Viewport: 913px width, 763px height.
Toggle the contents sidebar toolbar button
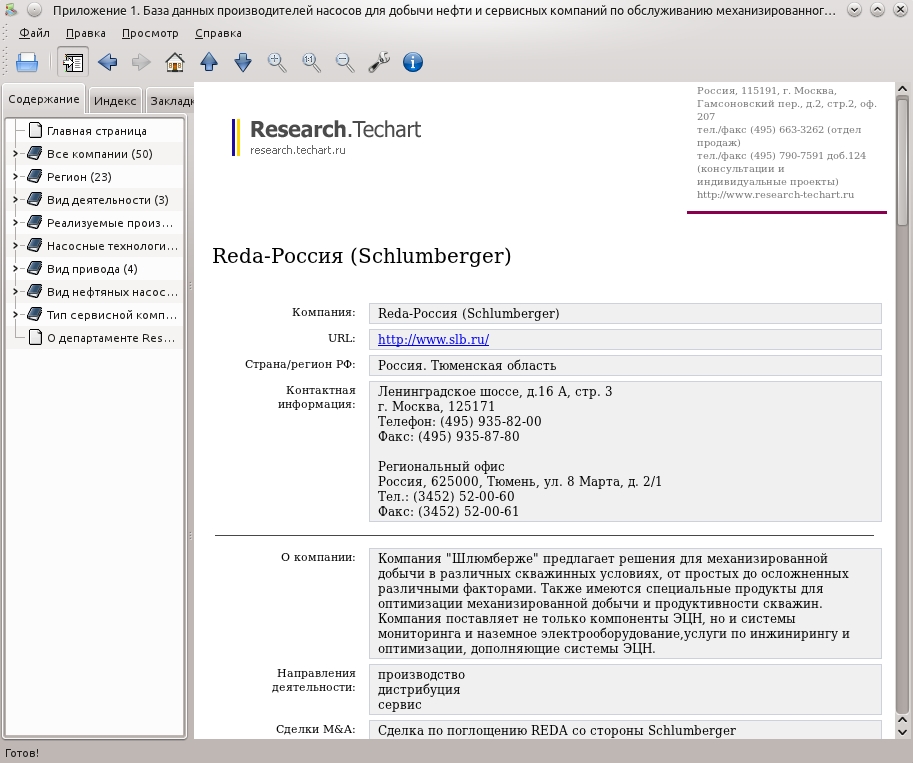click(73, 62)
